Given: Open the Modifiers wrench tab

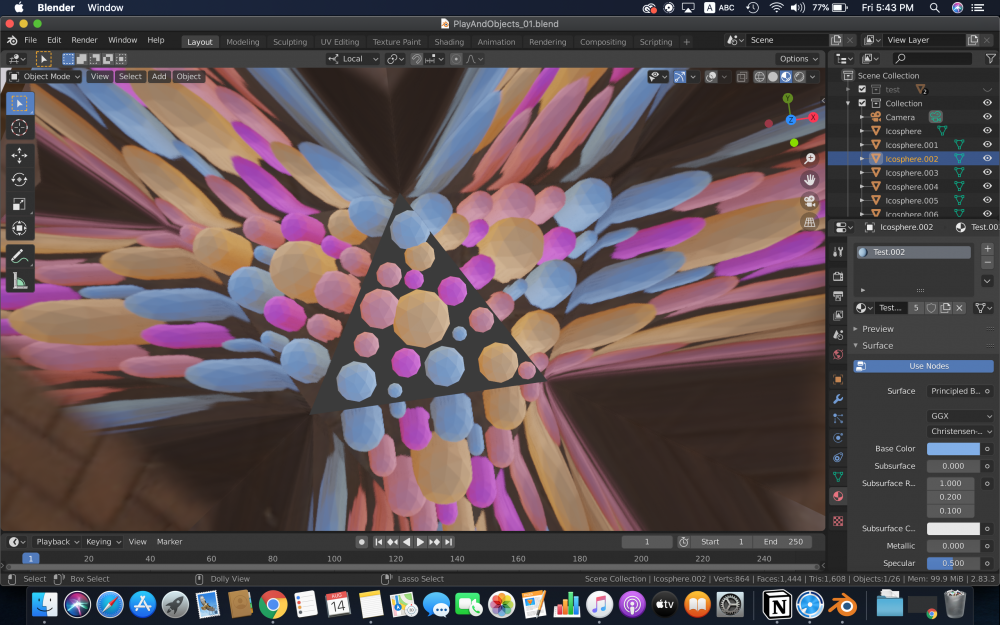Looking at the screenshot, I should click(838, 399).
